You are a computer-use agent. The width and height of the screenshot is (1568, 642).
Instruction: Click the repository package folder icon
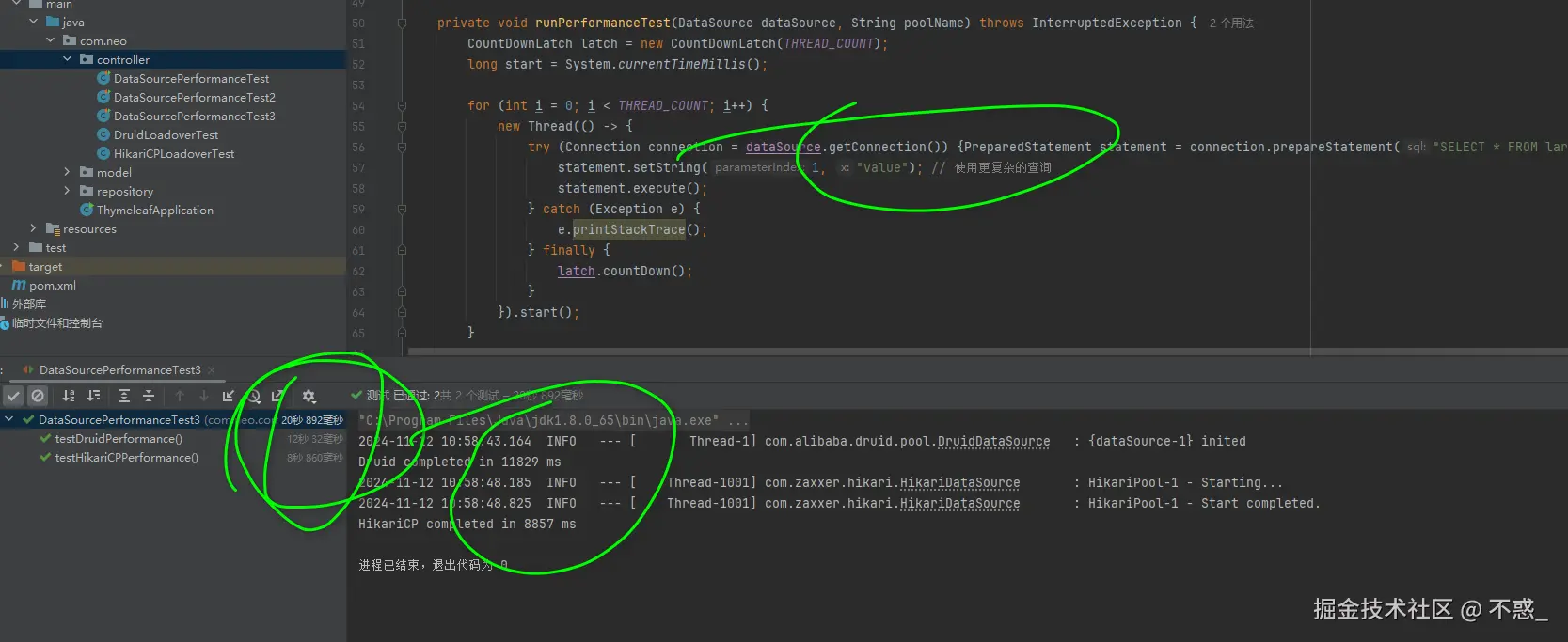87,191
